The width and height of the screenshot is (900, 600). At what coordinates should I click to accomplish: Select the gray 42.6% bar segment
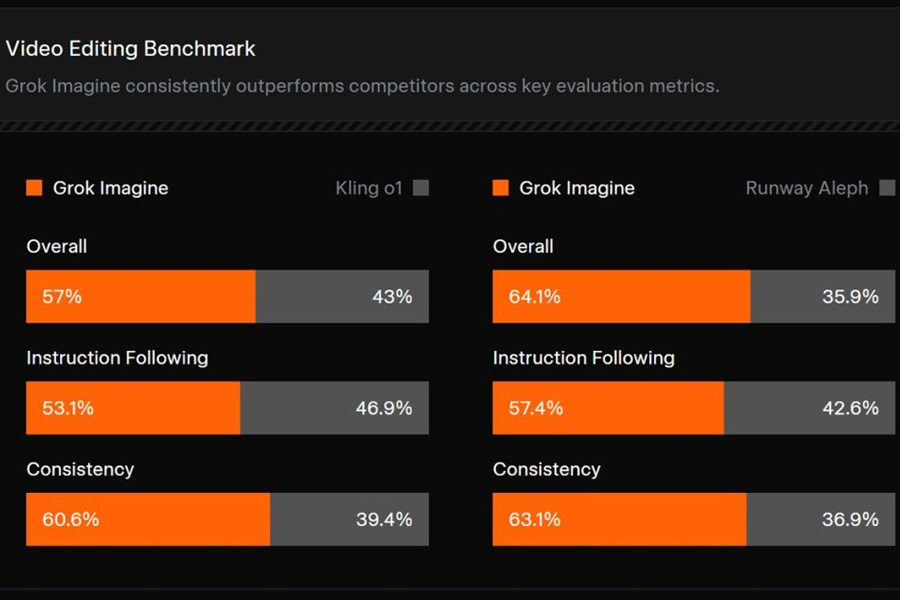(x=809, y=408)
